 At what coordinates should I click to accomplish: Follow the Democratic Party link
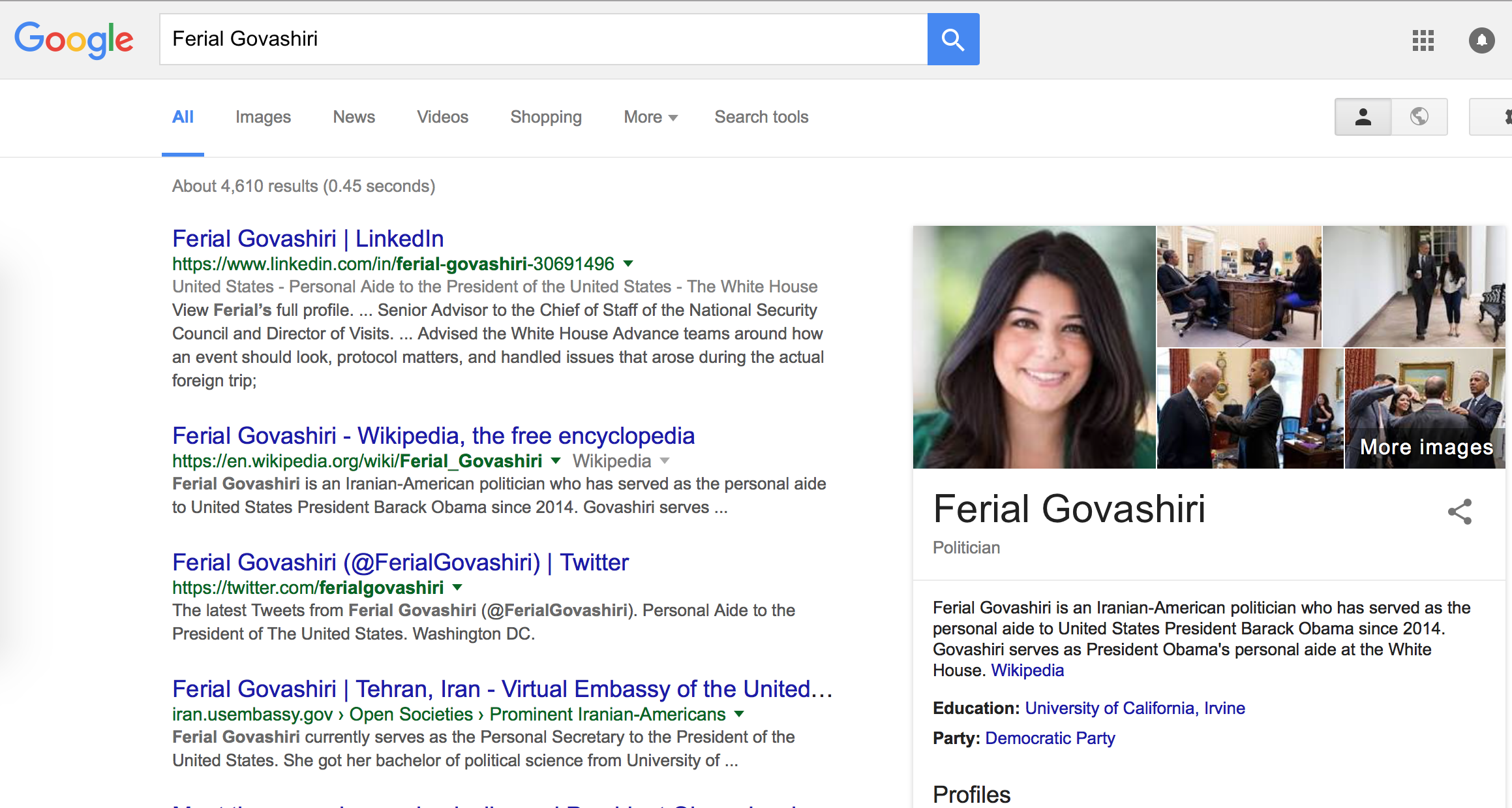point(1050,738)
